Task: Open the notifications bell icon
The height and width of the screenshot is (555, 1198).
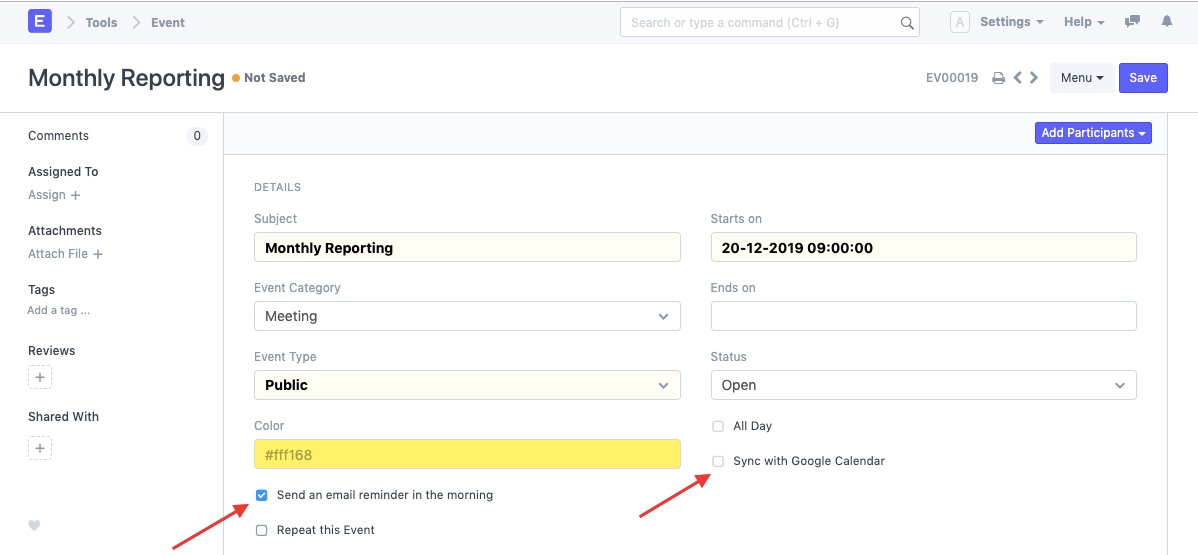Action: (x=1167, y=22)
